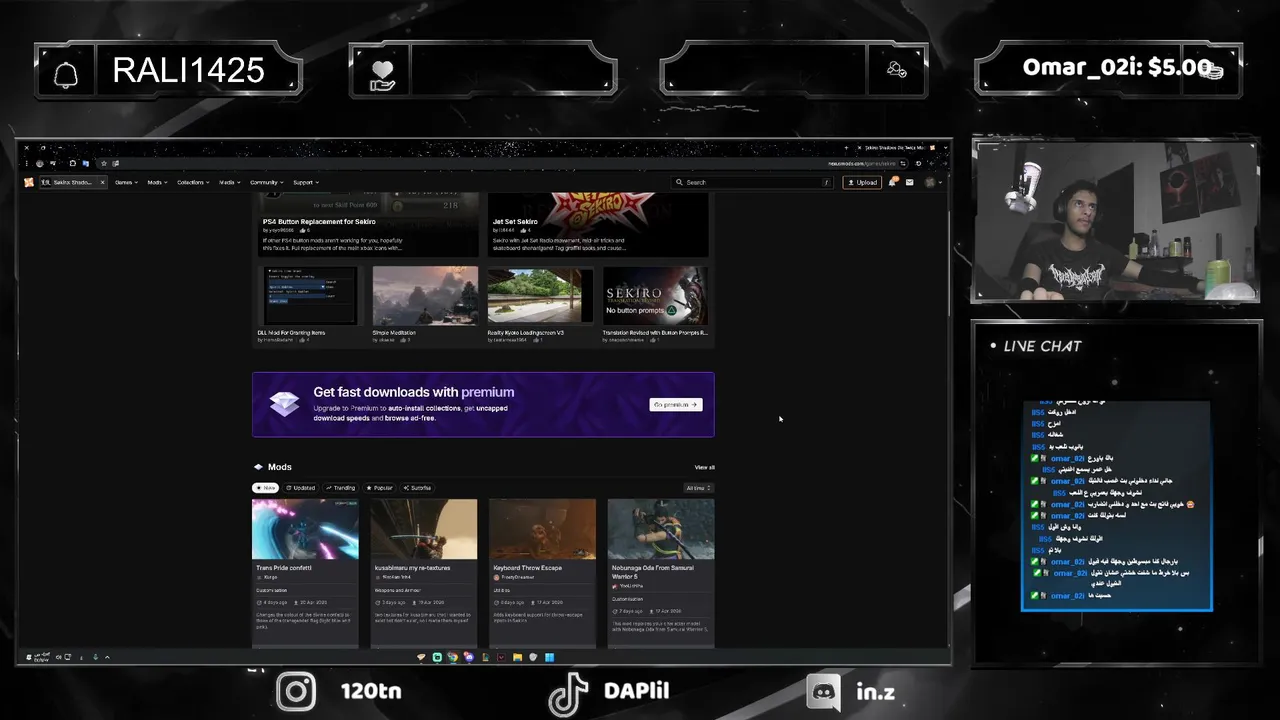Image resolution: width=1280 pixels, height=720 pixels.
Task: Click the kusabimaru my re-textures title
Action: pyautogui.click(x=413, y=568)
